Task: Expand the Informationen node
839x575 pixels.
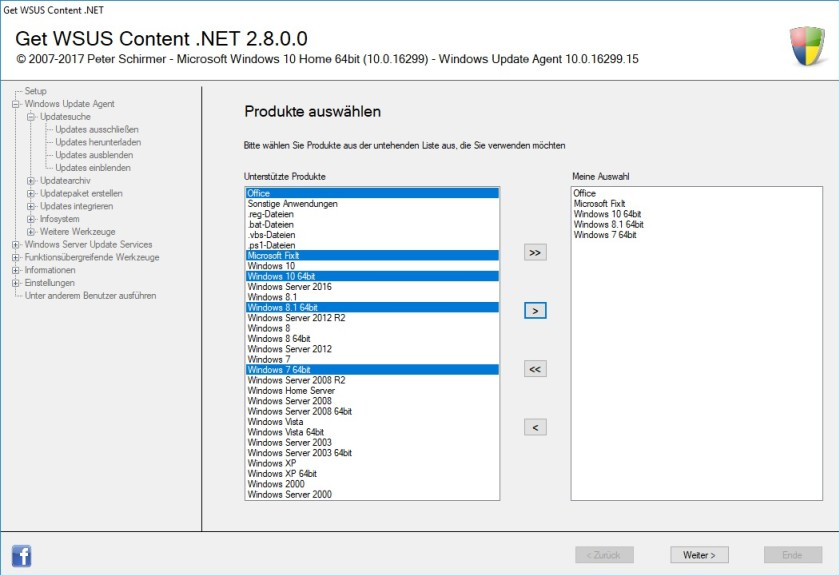Action: [16, 270]
